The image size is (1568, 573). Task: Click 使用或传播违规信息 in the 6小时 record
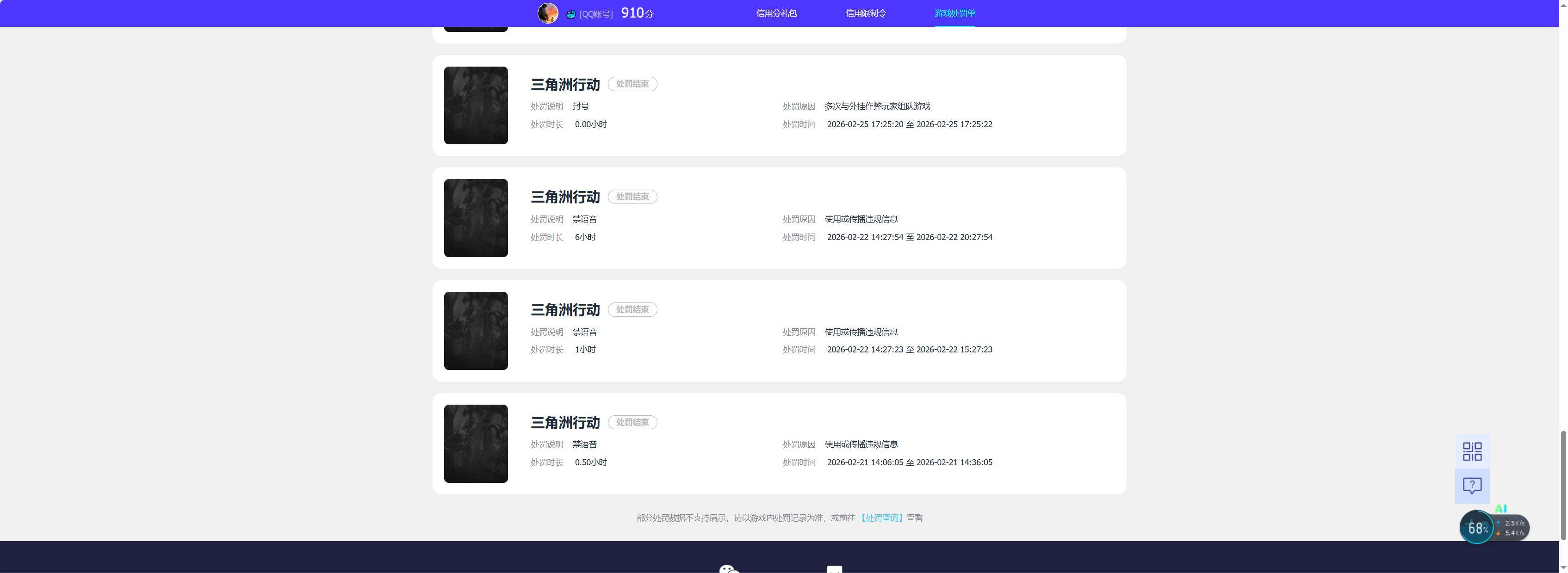pos(861,219)
